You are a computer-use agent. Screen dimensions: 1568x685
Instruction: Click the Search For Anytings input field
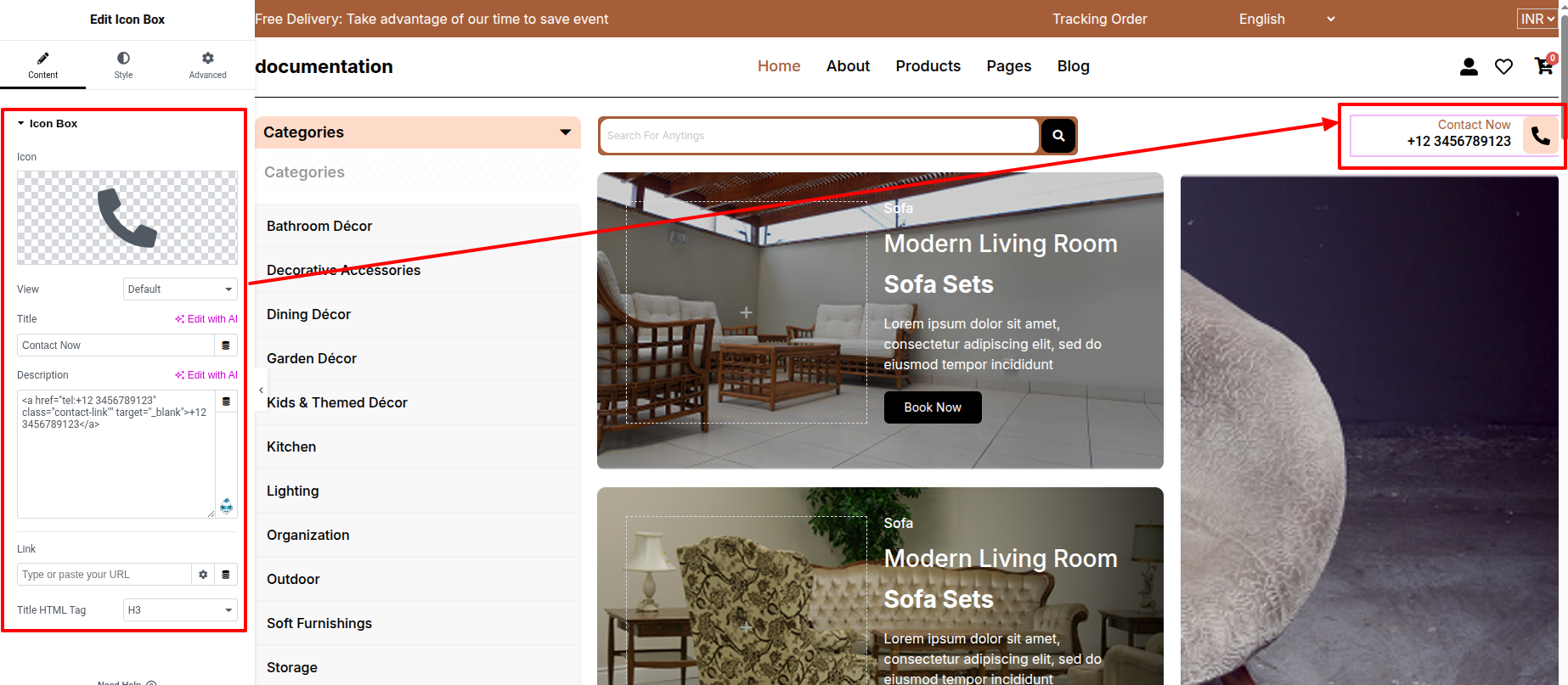819,136
